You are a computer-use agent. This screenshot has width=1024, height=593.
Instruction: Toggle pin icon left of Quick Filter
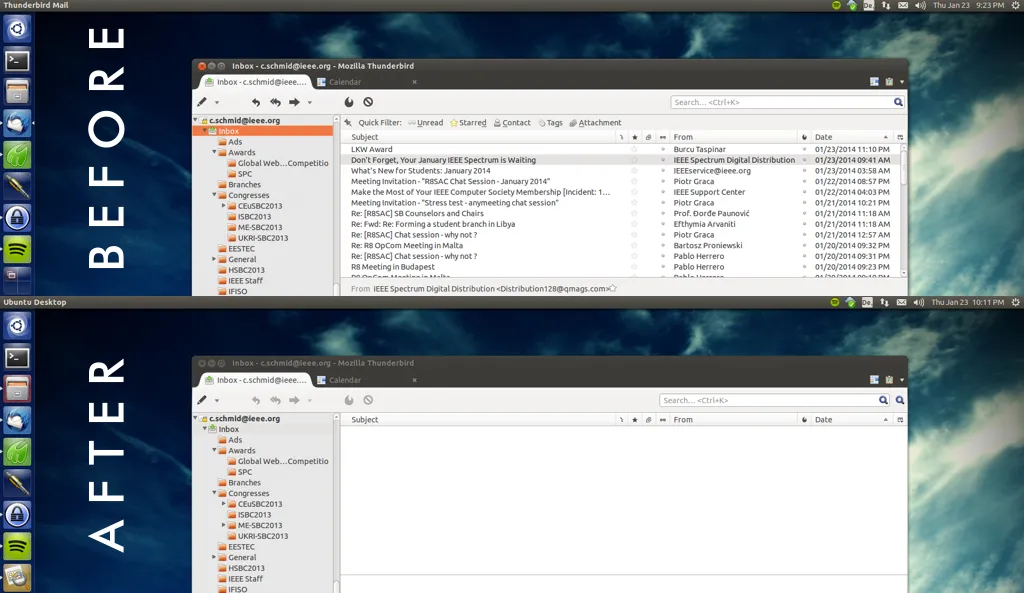click(348, 123)
